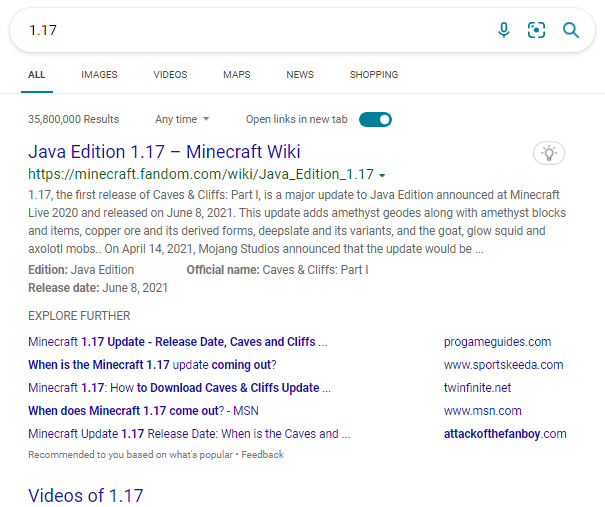Open visual search camera icon
605x507 pixels.
point(536,30)
